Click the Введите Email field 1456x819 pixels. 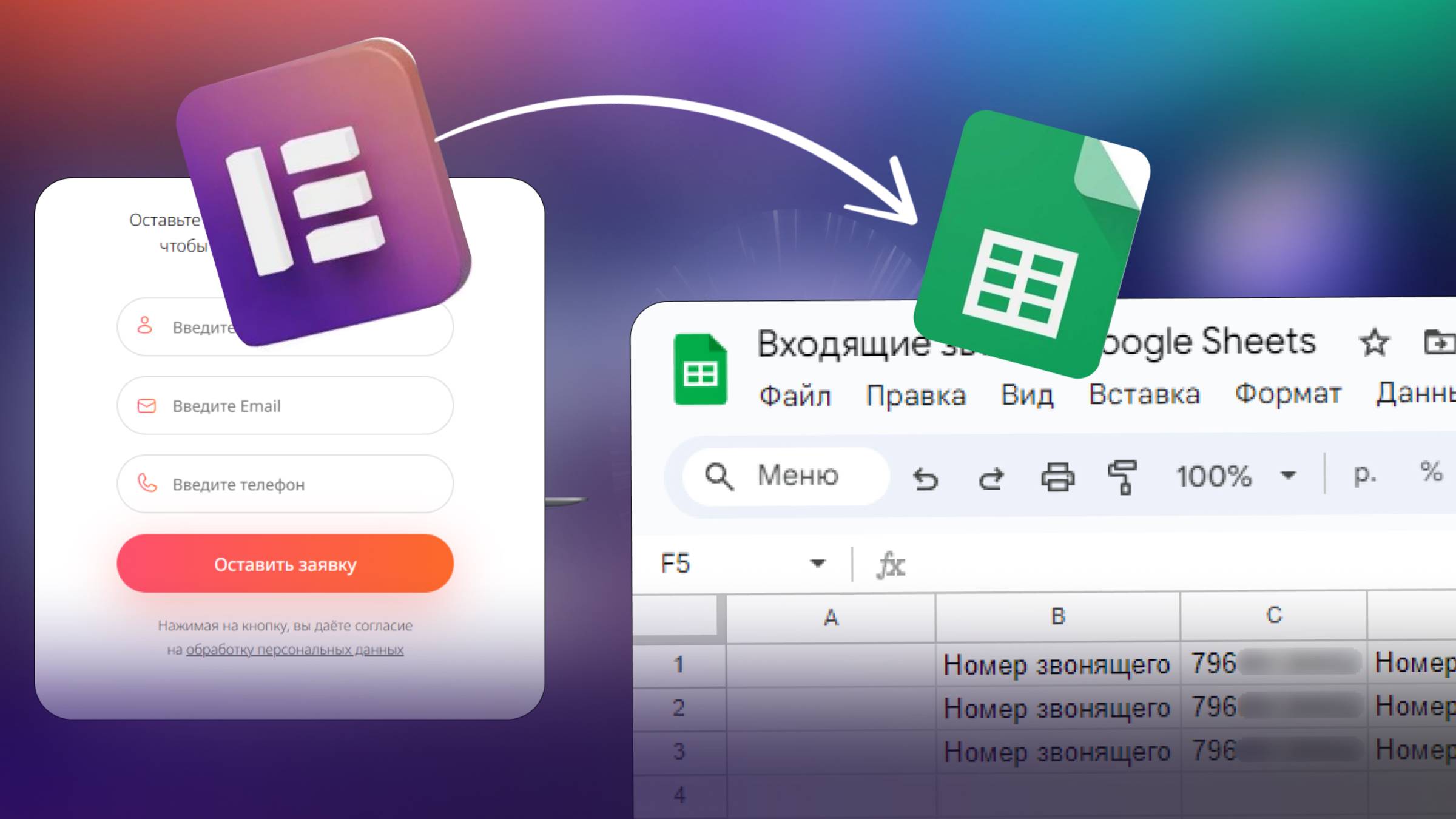coord(285,406)
